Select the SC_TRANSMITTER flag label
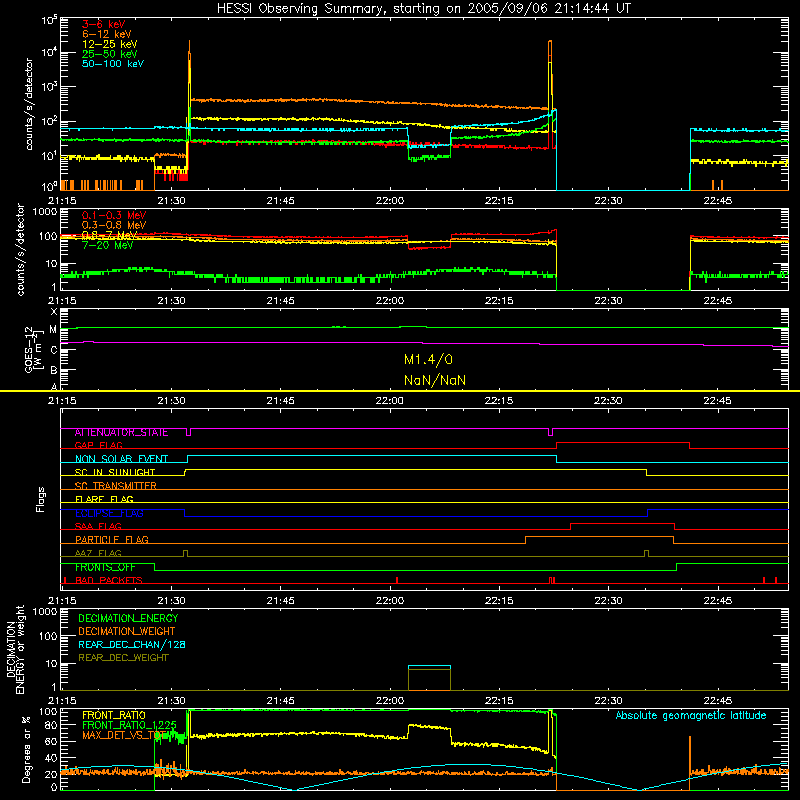Viewport: 800px width, 800px height. pyautogui.click(x=115, y=486)
